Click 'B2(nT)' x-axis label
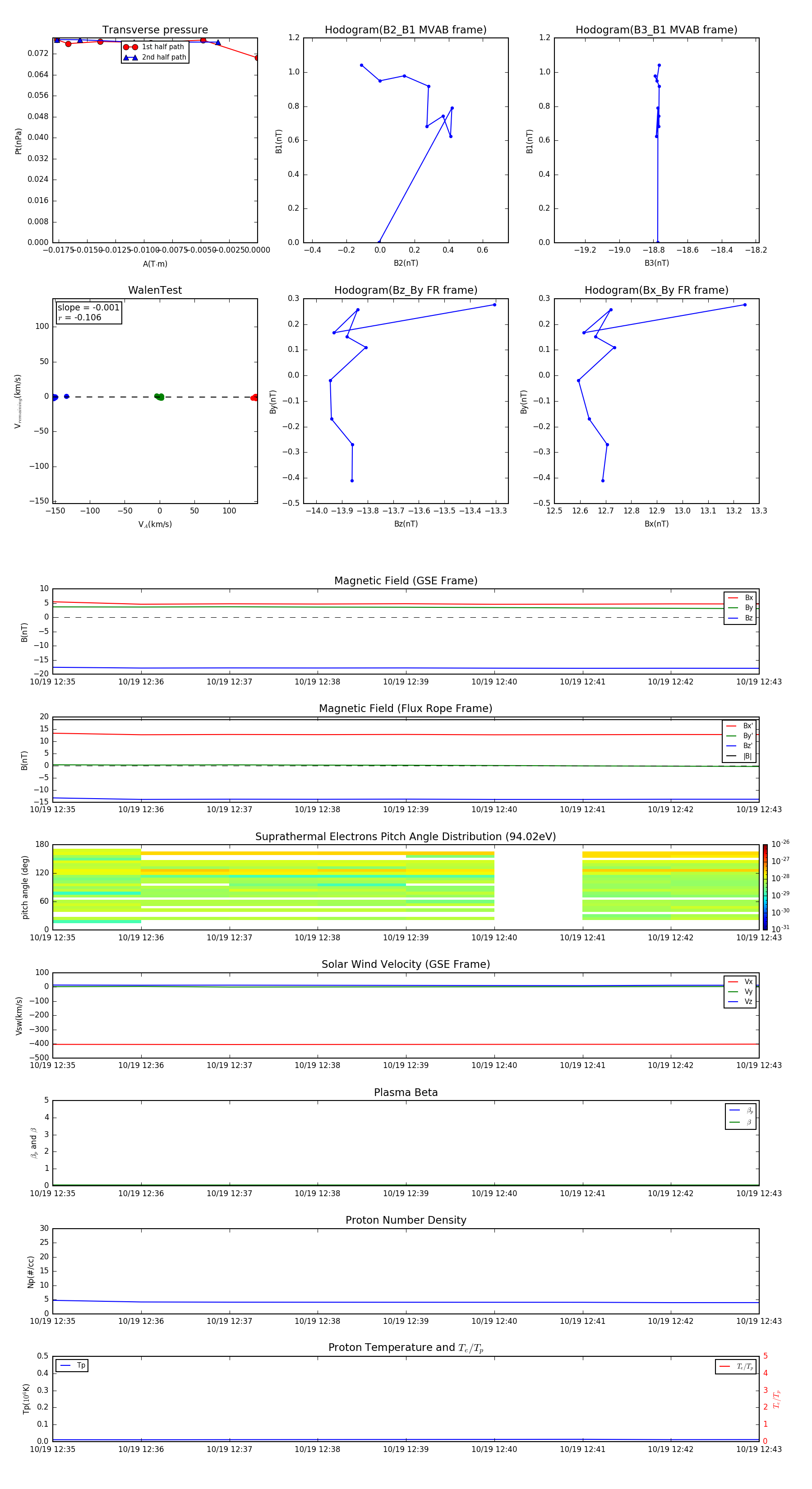812x1489 pixels. pos(406,263)
